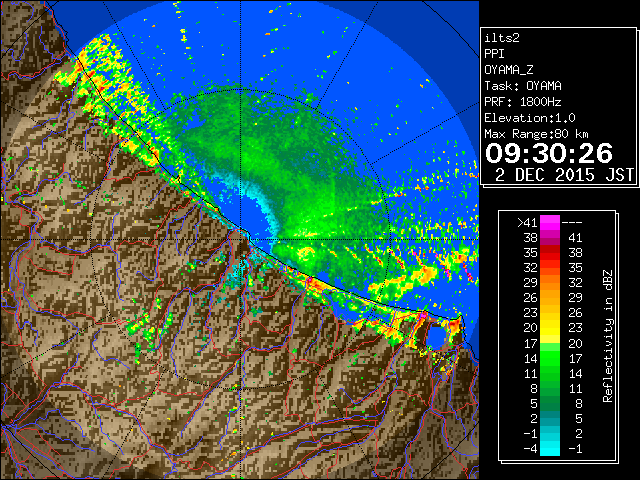
Task: Click the "-4" legend label
Action: 530,449
